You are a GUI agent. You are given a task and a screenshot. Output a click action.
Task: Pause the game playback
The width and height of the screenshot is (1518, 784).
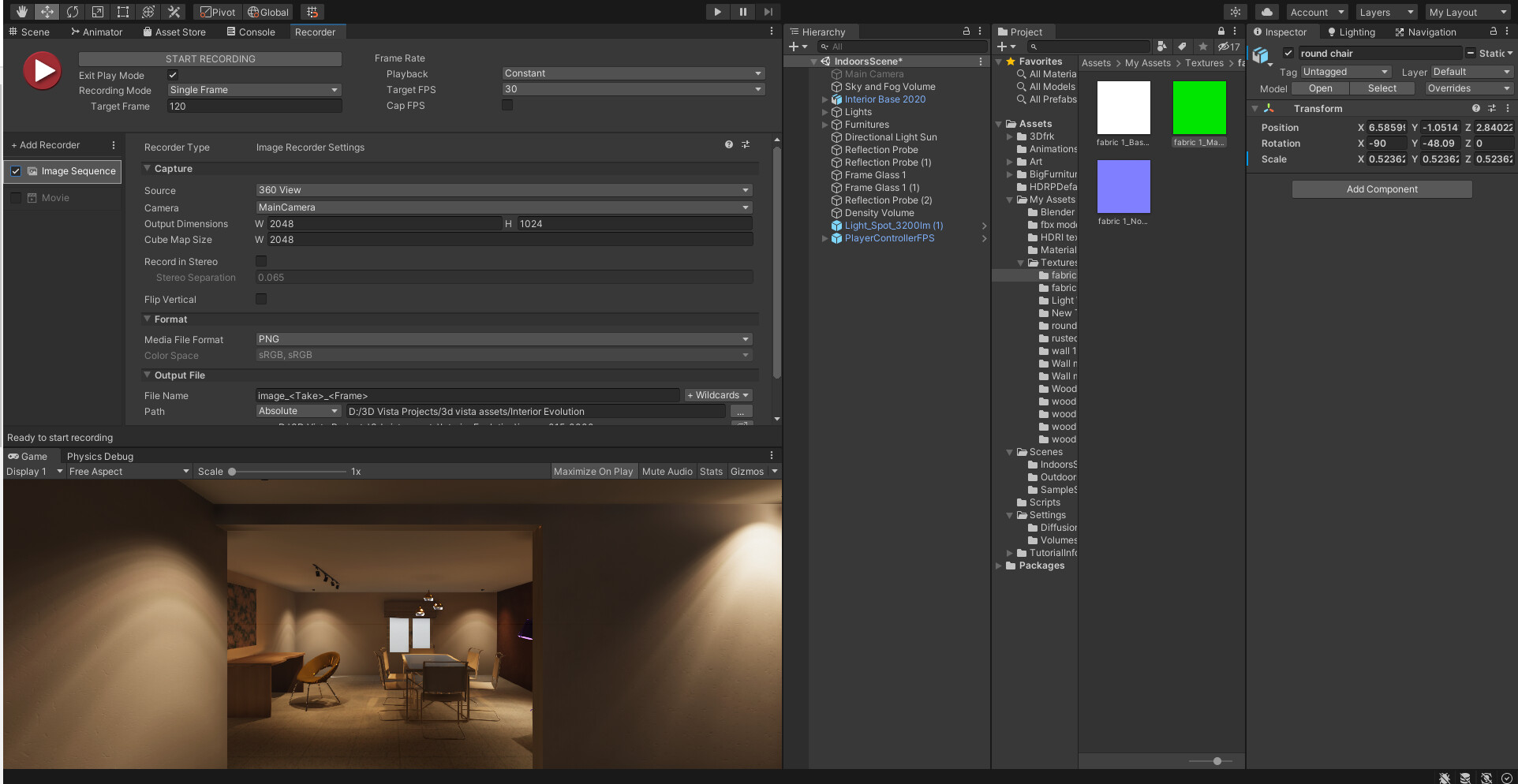pos(742,11)
